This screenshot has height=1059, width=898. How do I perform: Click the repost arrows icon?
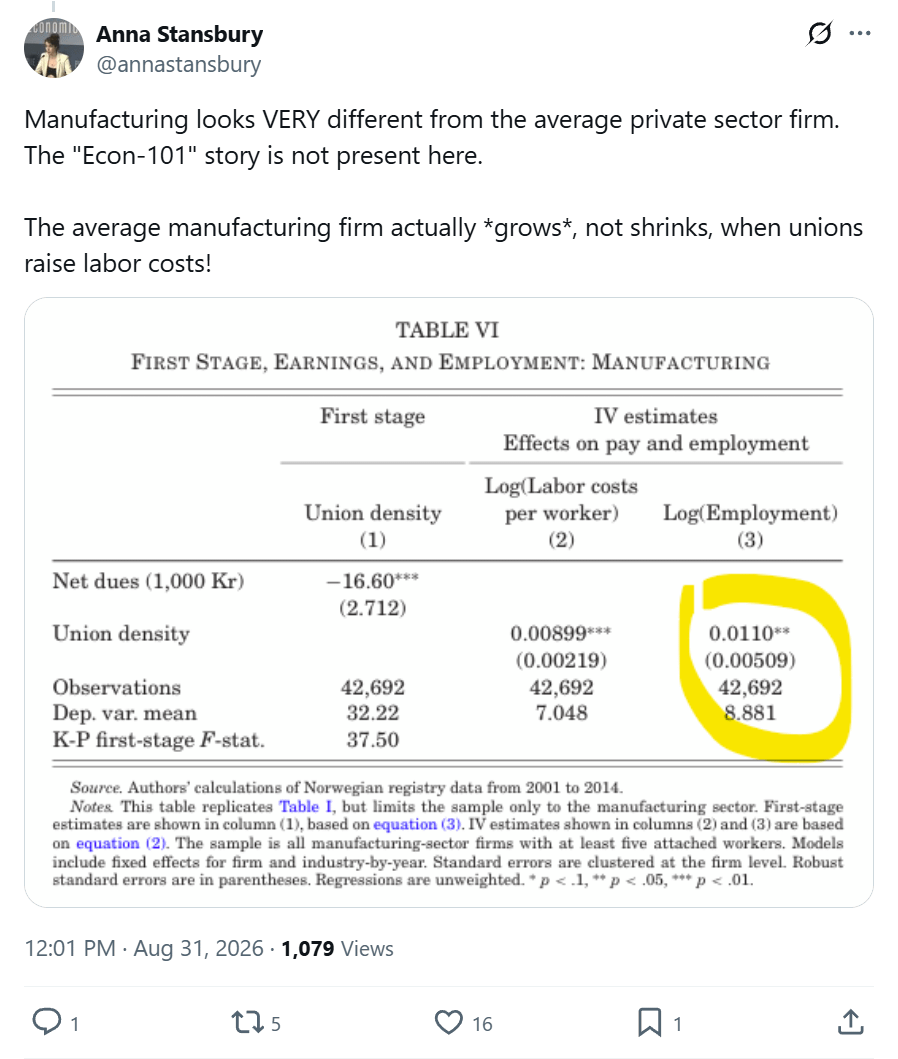tap(247, 1022)
